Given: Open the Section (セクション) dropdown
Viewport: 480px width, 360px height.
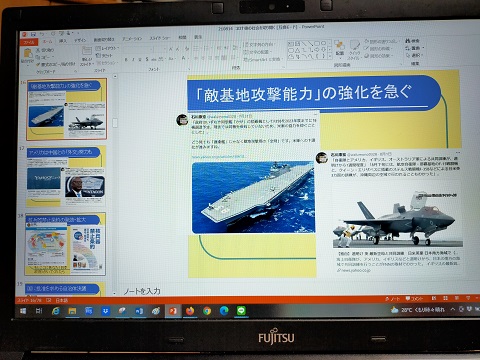Looking at the screenshot, I should 107,63.
